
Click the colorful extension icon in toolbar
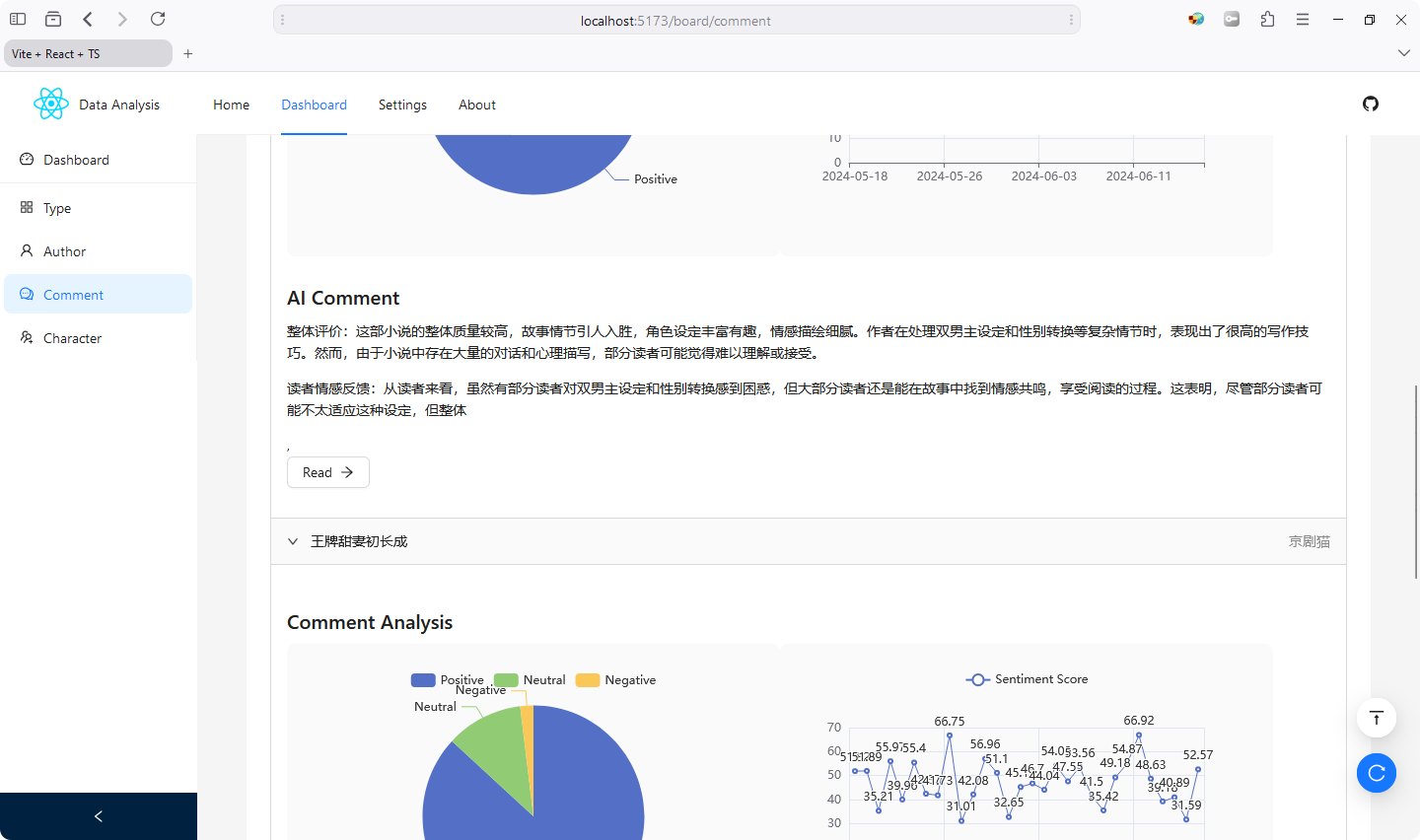1196,19
